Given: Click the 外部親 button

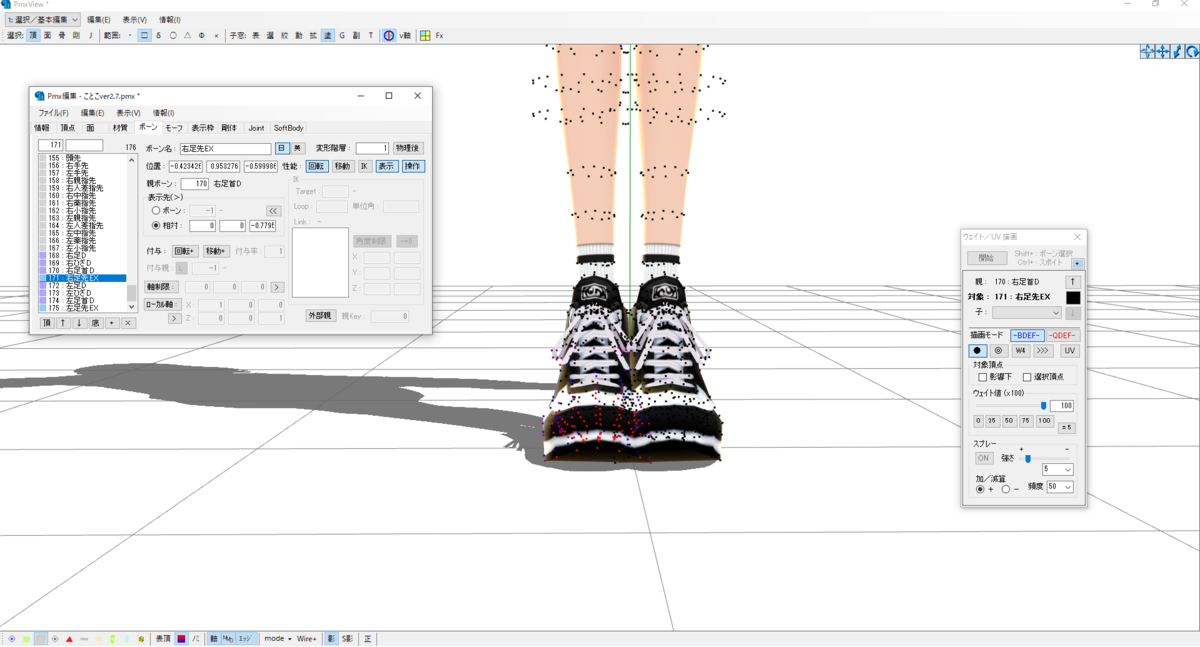Looking at the screenshot, I should point(319,316).
